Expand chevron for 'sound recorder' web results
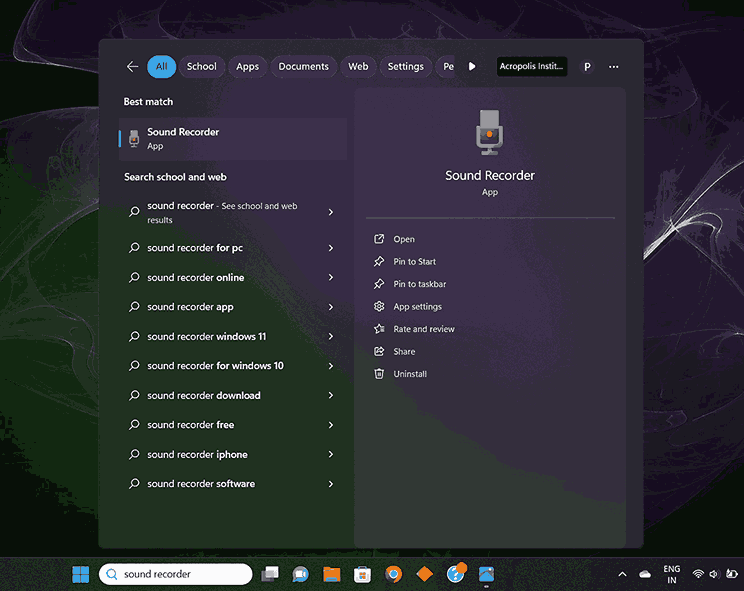The height and width of the screenshot is (591, 744). pos(331,212)
